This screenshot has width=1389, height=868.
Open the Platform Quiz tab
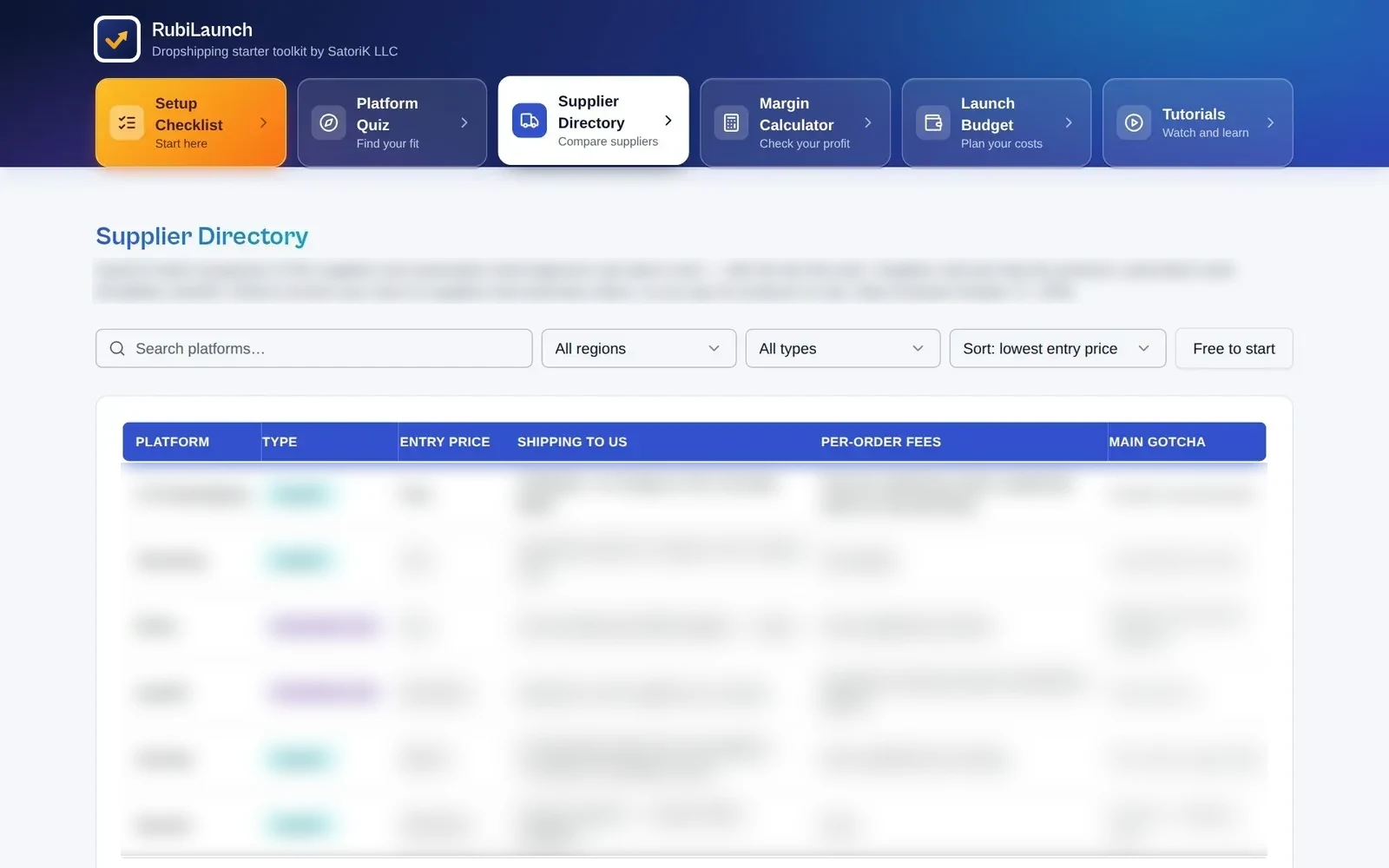tap(392, 122)
